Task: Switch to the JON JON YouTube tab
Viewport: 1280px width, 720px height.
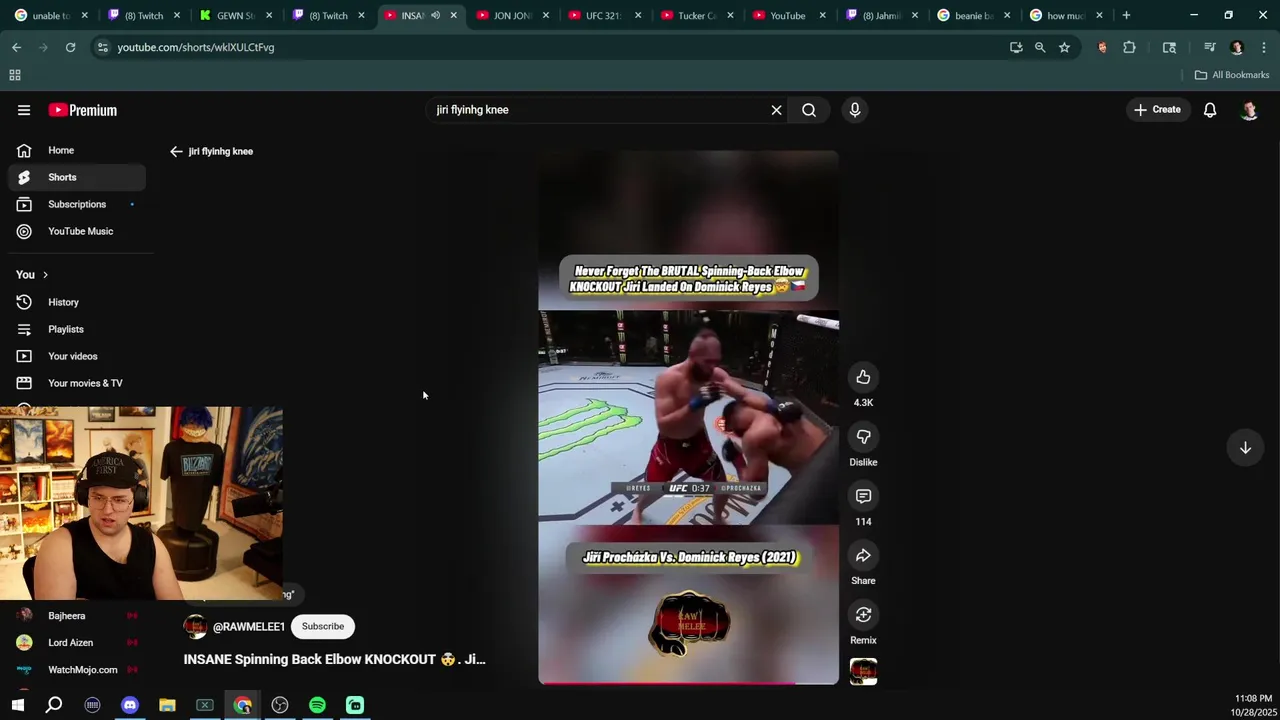Action: pyautogui.click(x=511, y=15)
